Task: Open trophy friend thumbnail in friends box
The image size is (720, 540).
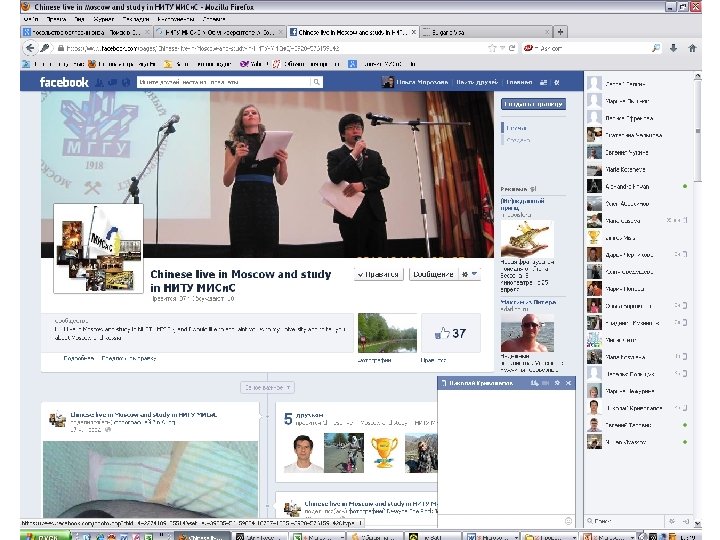Action: point(384,453)
